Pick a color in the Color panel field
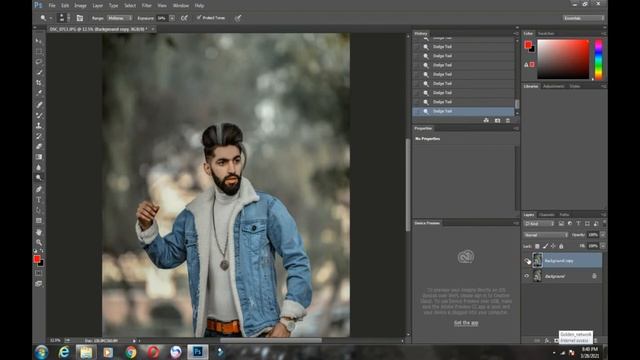The image size is (640, 360). coord(563,59)
